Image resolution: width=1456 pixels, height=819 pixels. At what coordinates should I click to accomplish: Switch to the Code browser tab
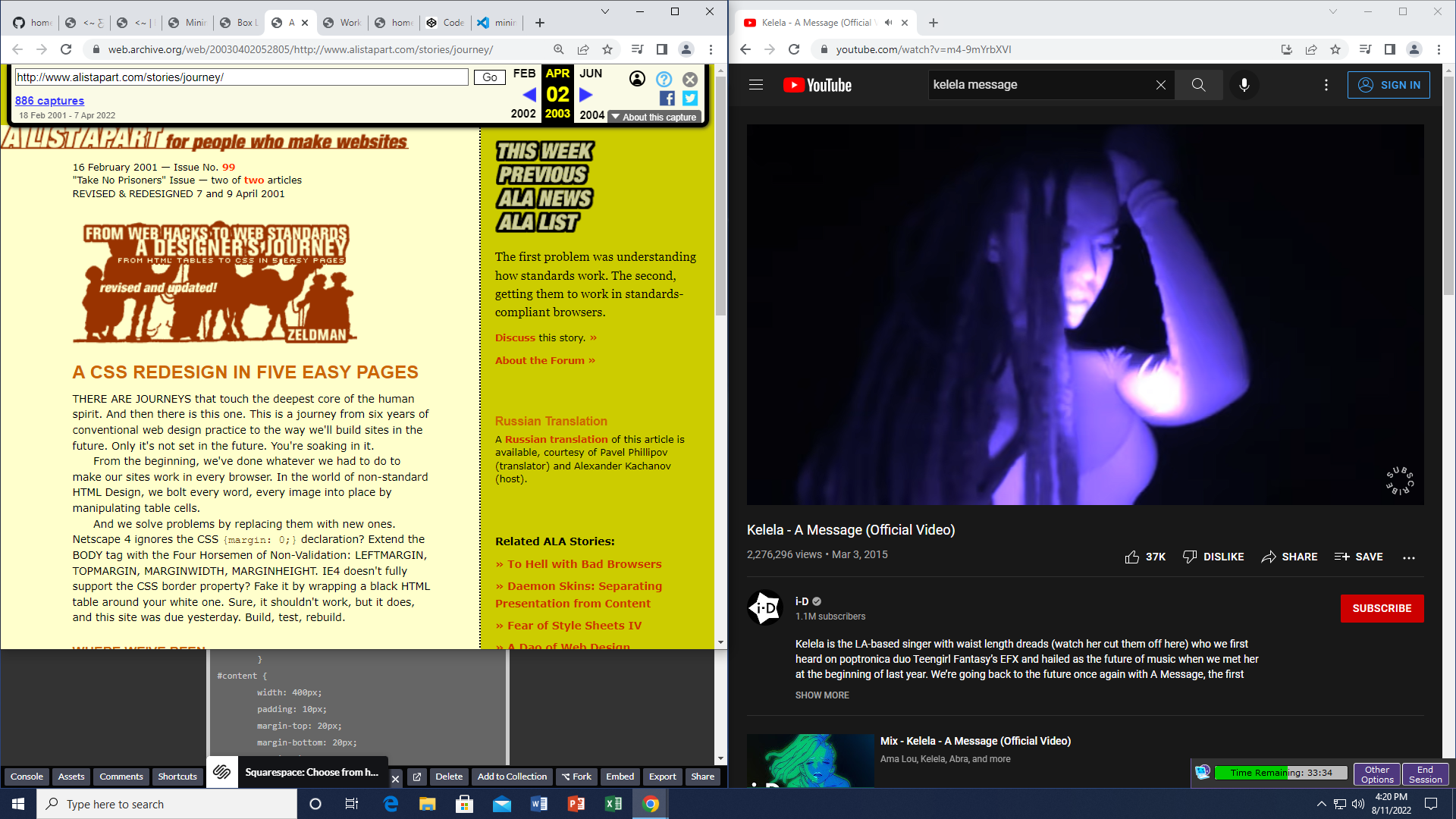tap(446, 23)
